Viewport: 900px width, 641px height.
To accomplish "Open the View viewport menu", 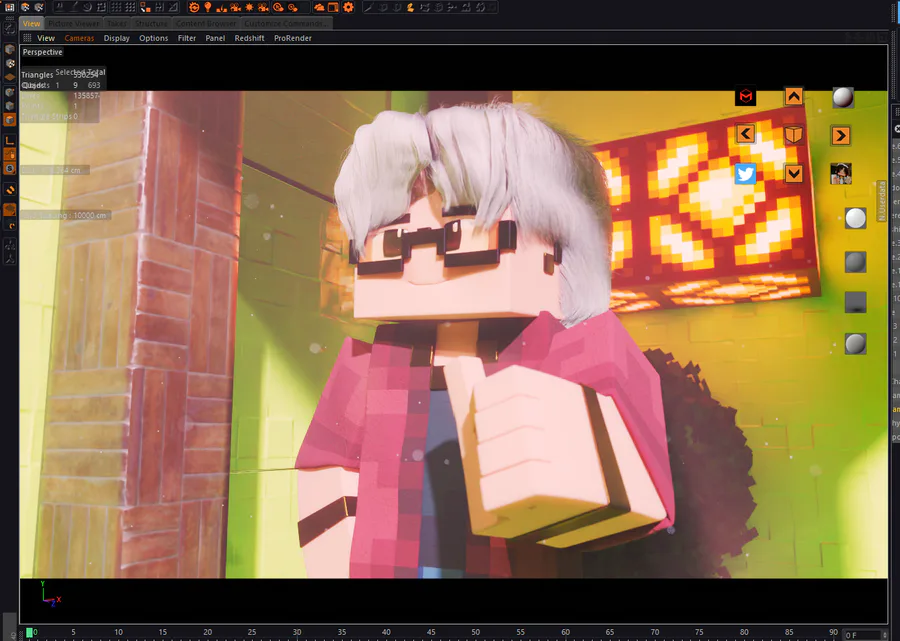I will click(x=46, y=38).
